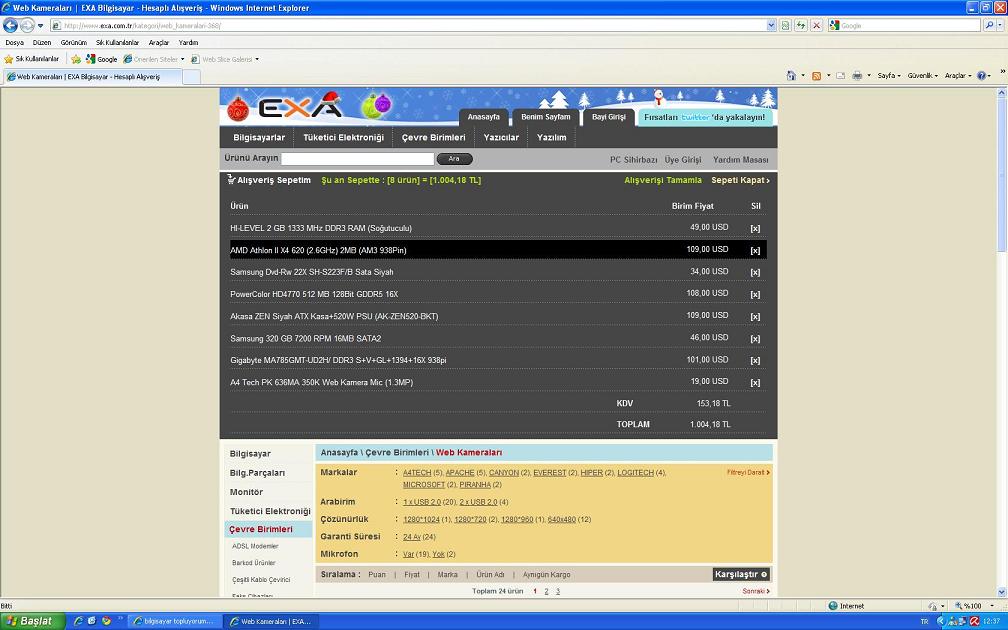Expand the search provider dropdown
1008x630 pixels.
[x=1000, y=25]
